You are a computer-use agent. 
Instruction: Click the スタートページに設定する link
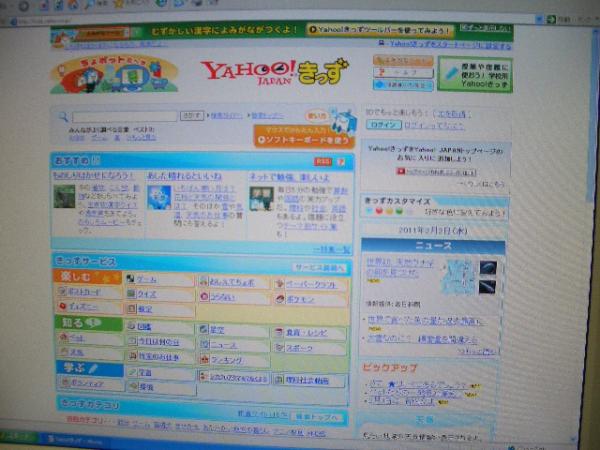click(450, 44)
